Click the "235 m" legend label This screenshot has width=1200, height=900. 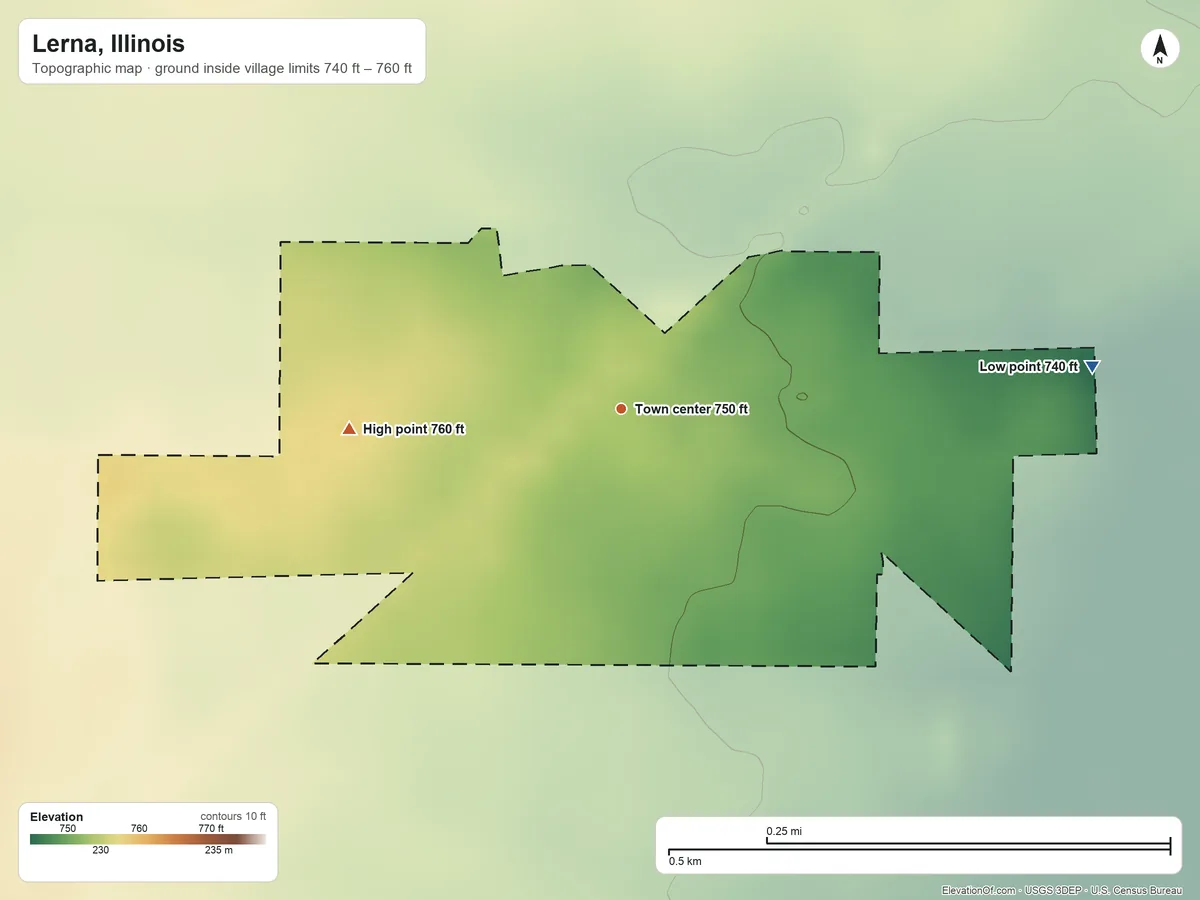(x=219, y=851)
